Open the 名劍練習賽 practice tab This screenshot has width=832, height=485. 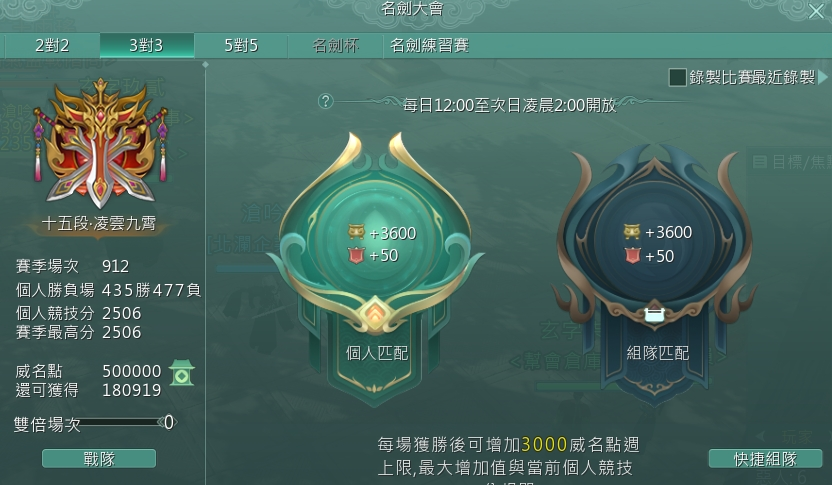click(x=429, y=46)
